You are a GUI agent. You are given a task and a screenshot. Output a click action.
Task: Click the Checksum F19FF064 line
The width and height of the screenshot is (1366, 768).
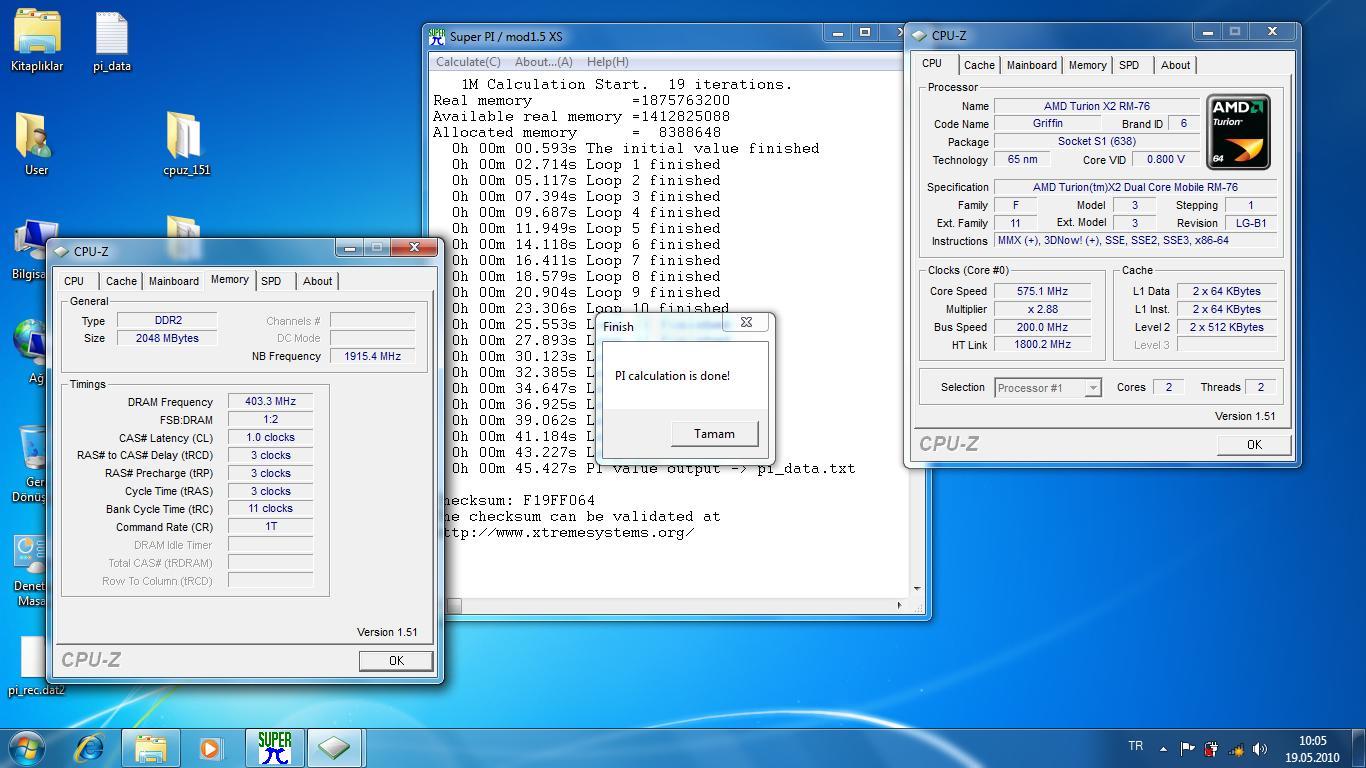click(x=517, y=500)
